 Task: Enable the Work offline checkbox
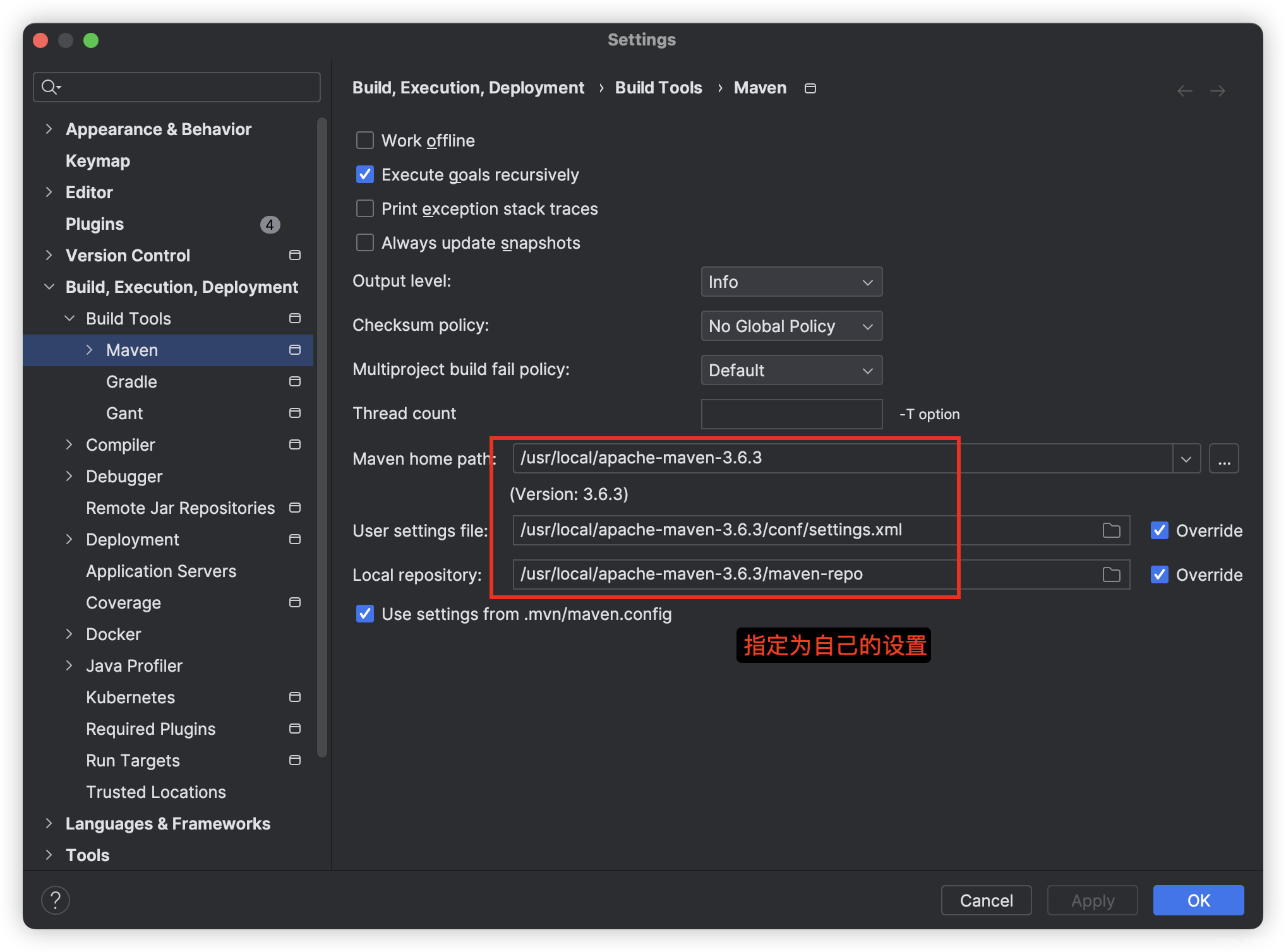pyautogui.click(x=365, y=140)
